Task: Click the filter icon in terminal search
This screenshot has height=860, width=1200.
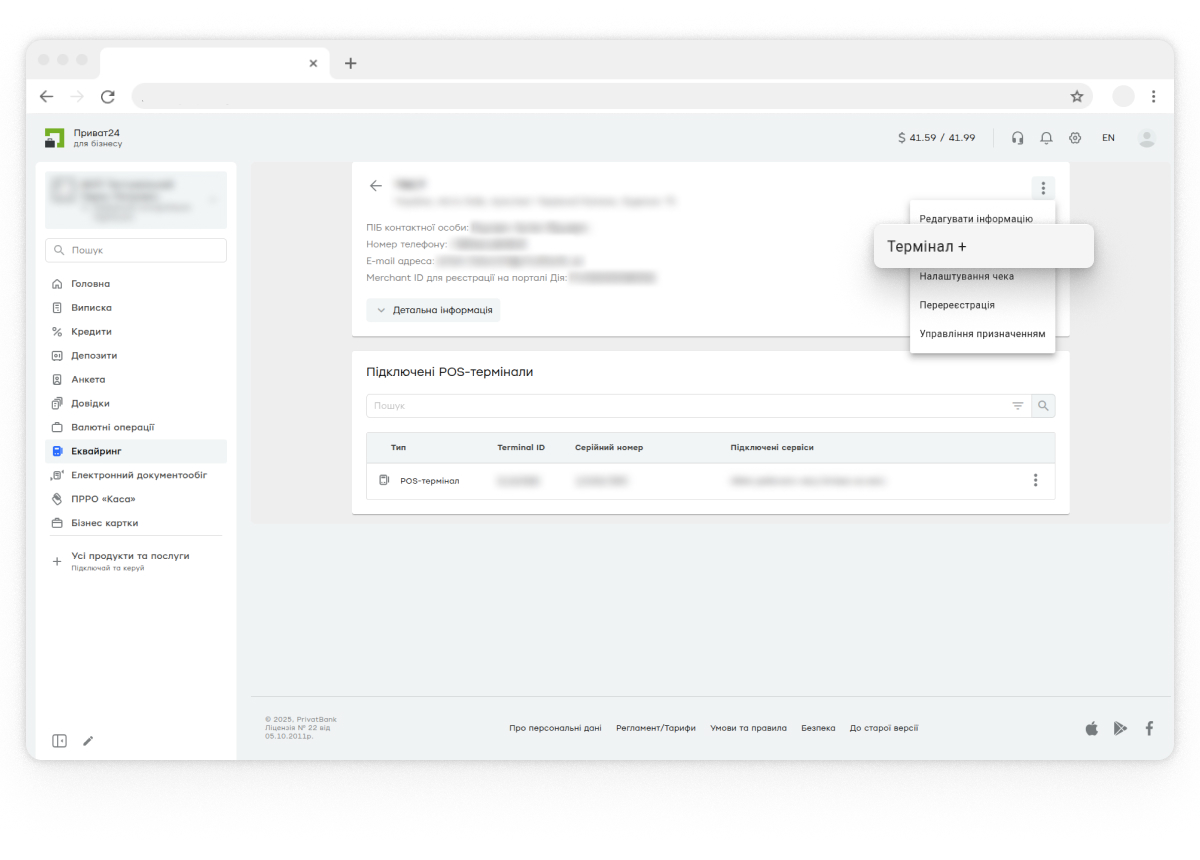Action: coord(1017,406)
